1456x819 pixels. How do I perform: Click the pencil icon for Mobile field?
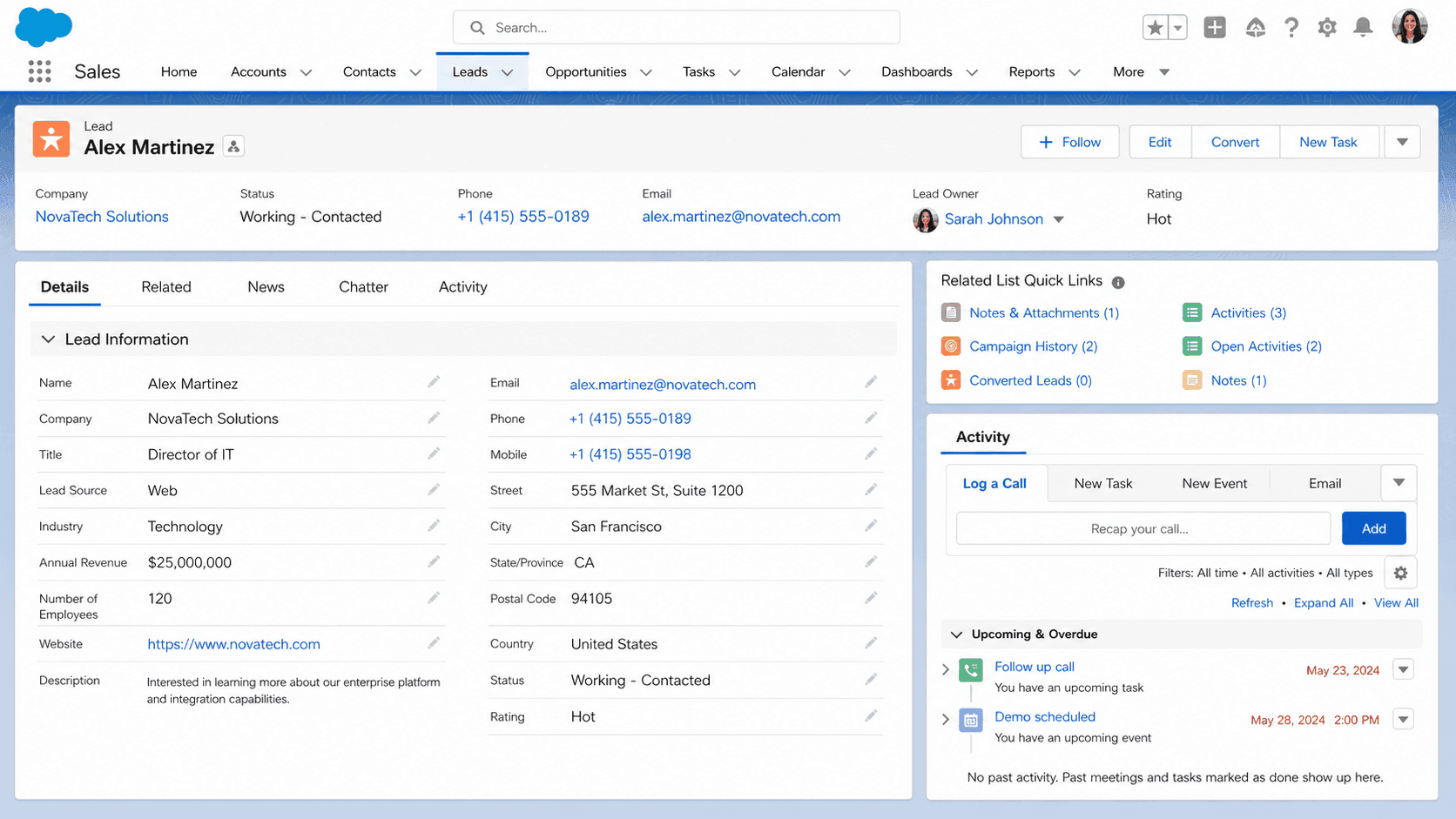tap(871, 453)
